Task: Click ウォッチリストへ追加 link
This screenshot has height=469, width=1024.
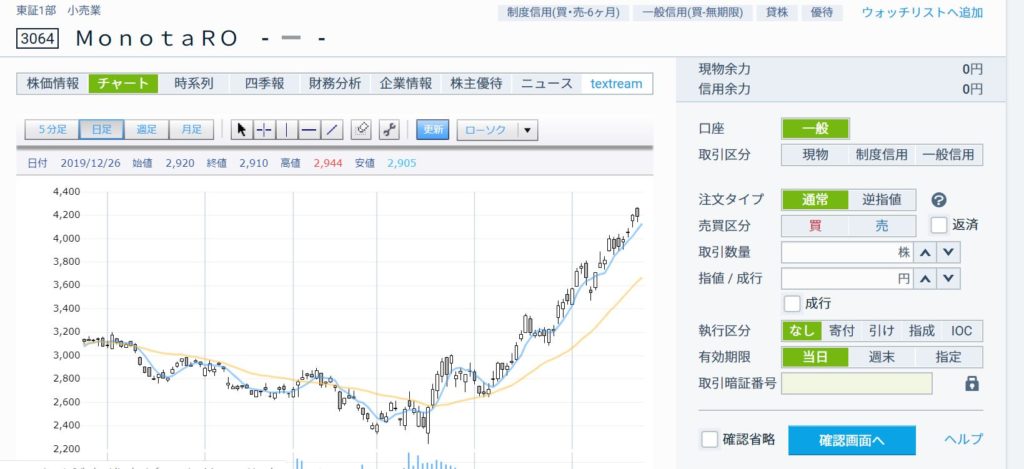Action: pos(922,12)
